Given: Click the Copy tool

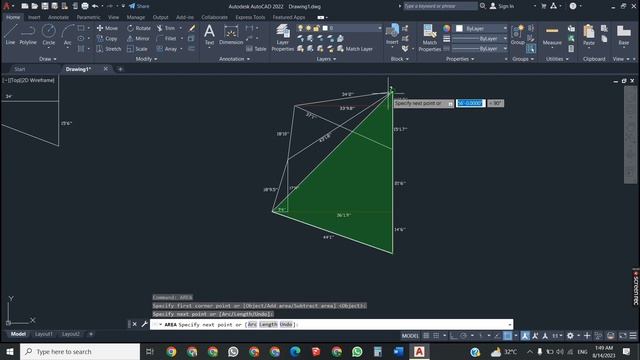Looking at the screenshot, I should 107,38.
